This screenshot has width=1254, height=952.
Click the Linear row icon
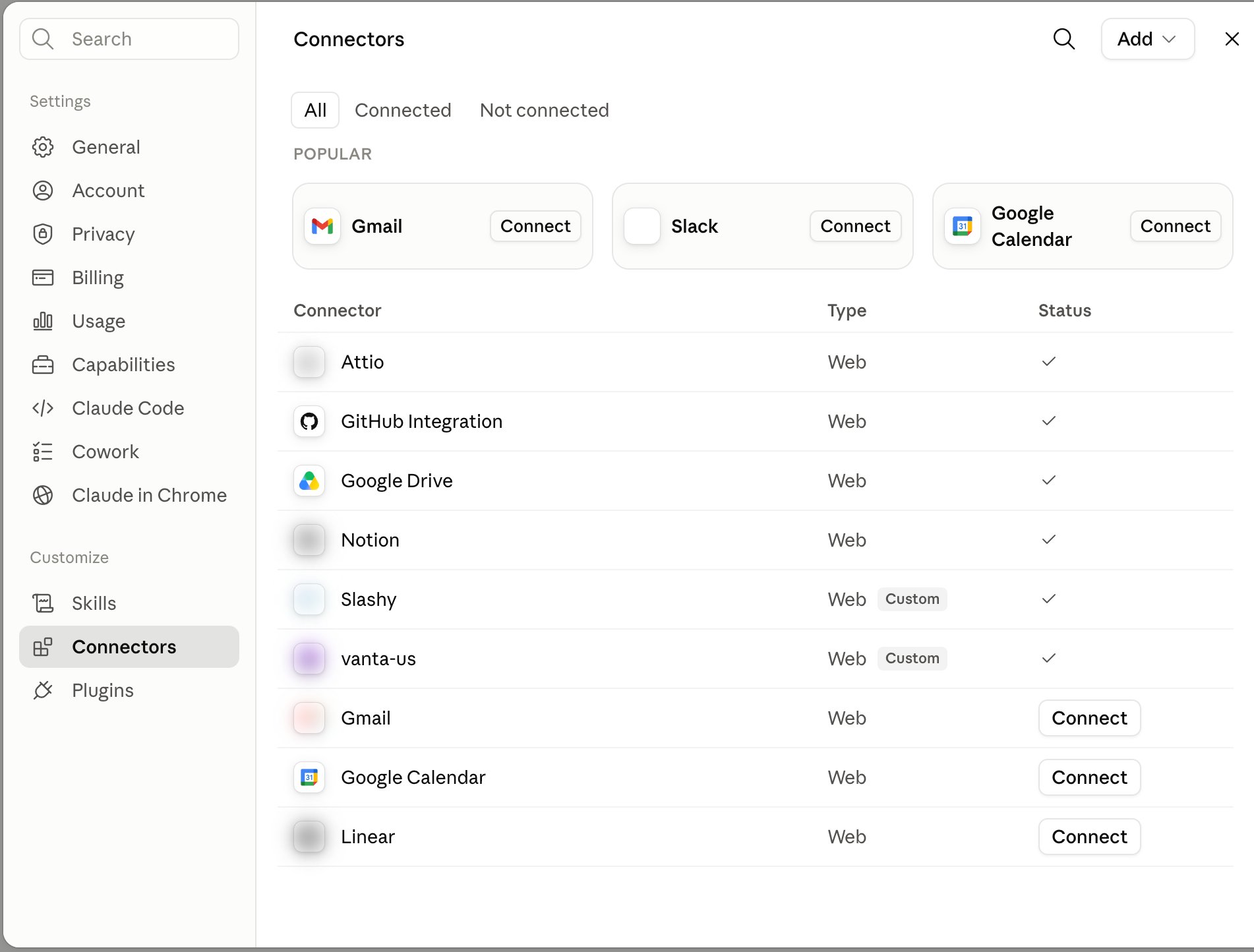pos(309,837)
